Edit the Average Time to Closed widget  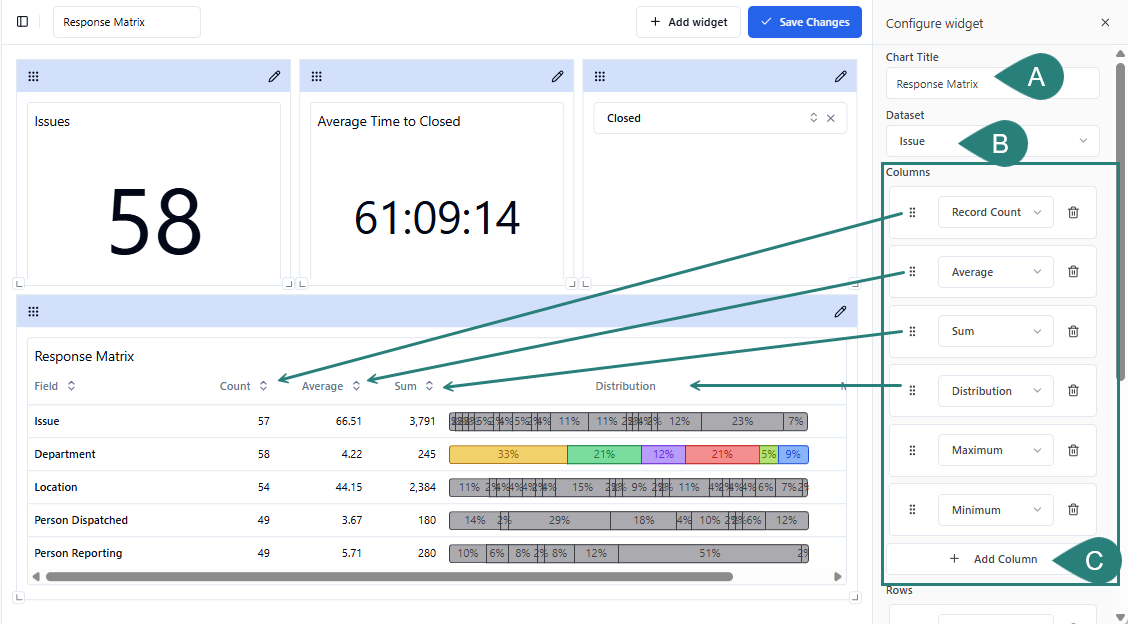pos(557,77)
